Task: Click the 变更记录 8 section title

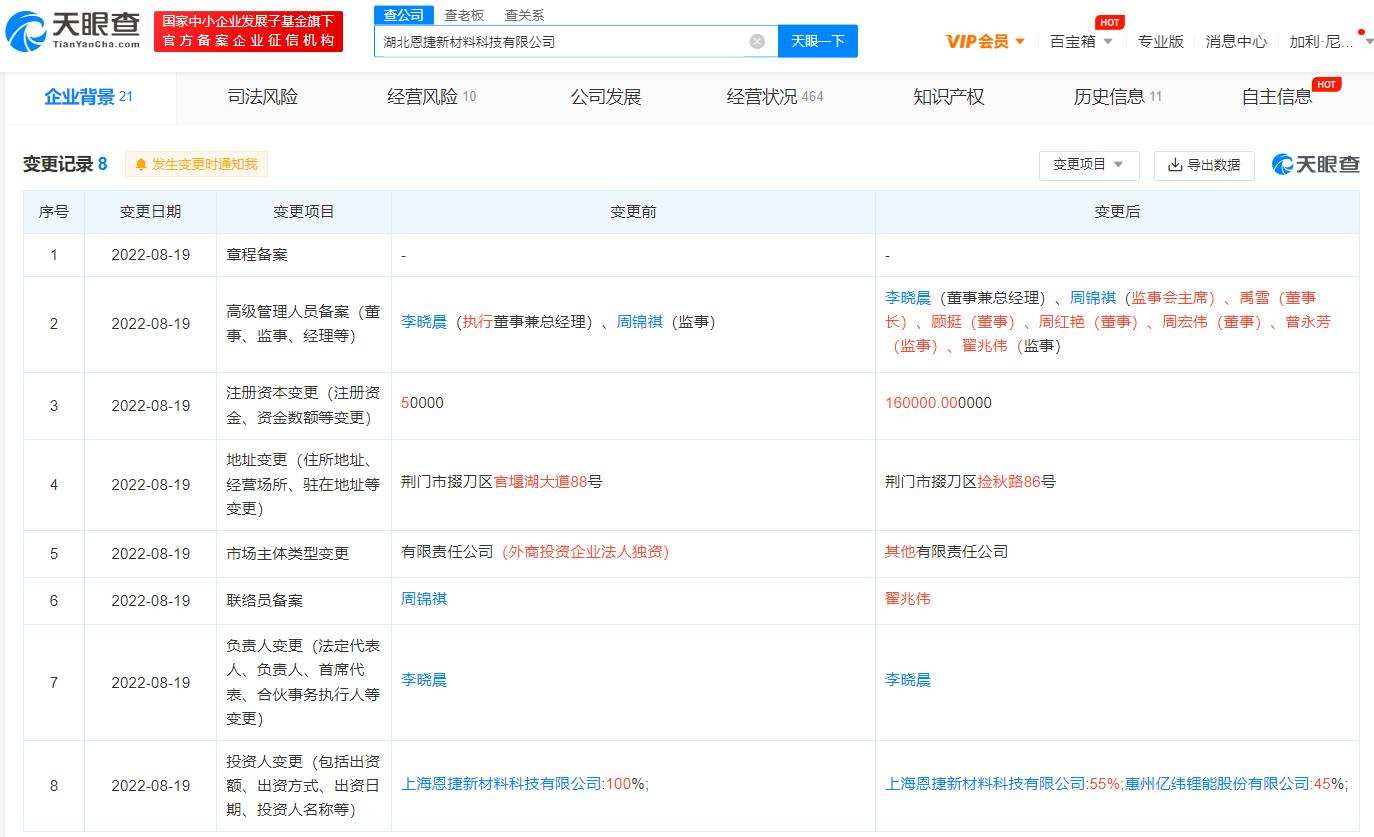Action: (x=65, y=164)
